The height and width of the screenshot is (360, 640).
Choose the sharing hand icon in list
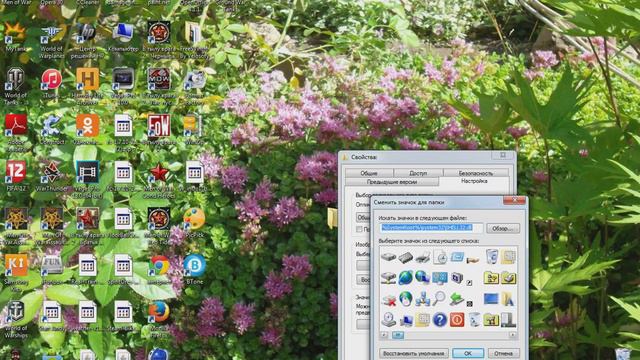(x=473, y=259)
